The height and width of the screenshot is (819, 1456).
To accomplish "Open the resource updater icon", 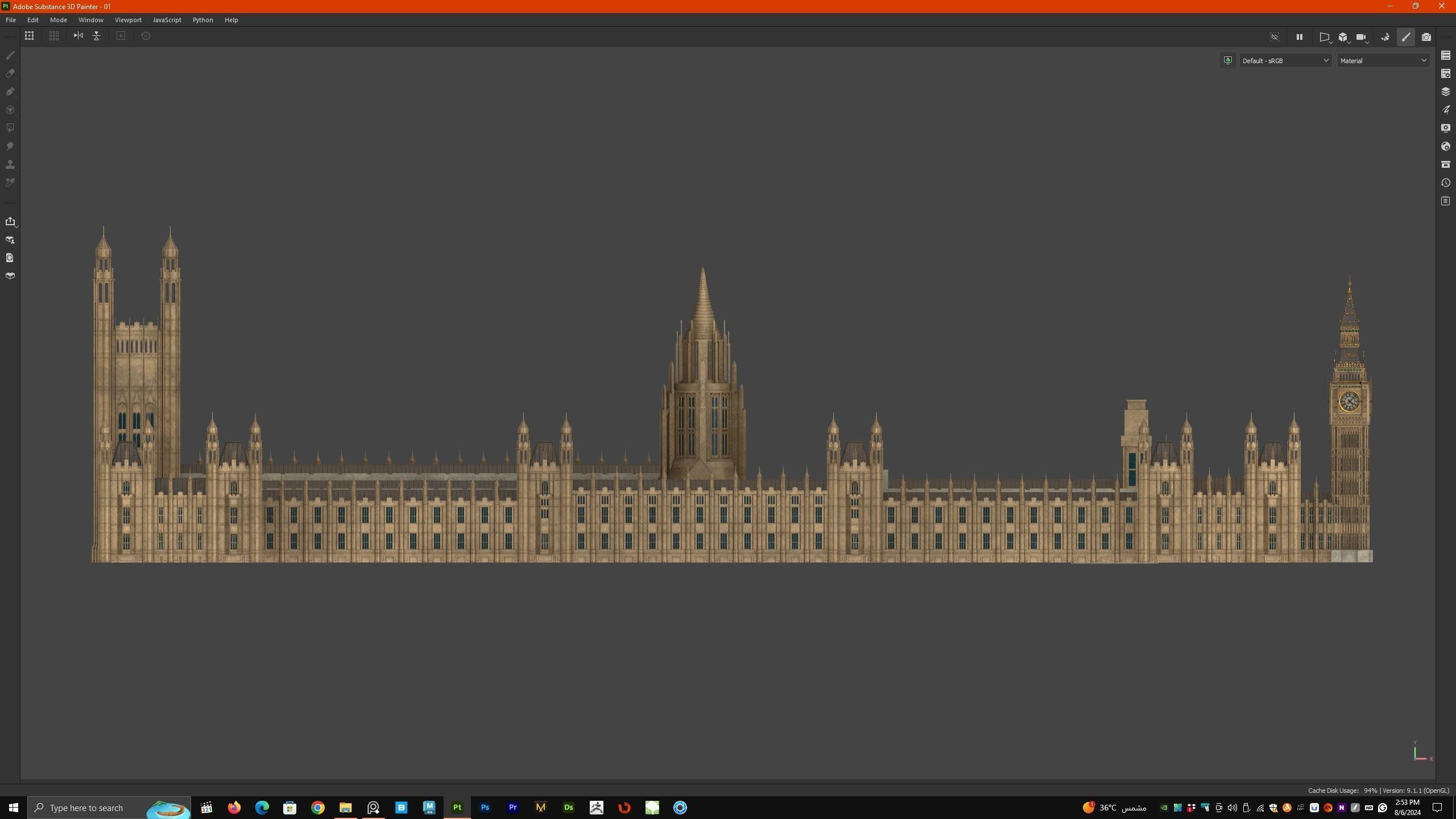I will click(x=10, y=258).
